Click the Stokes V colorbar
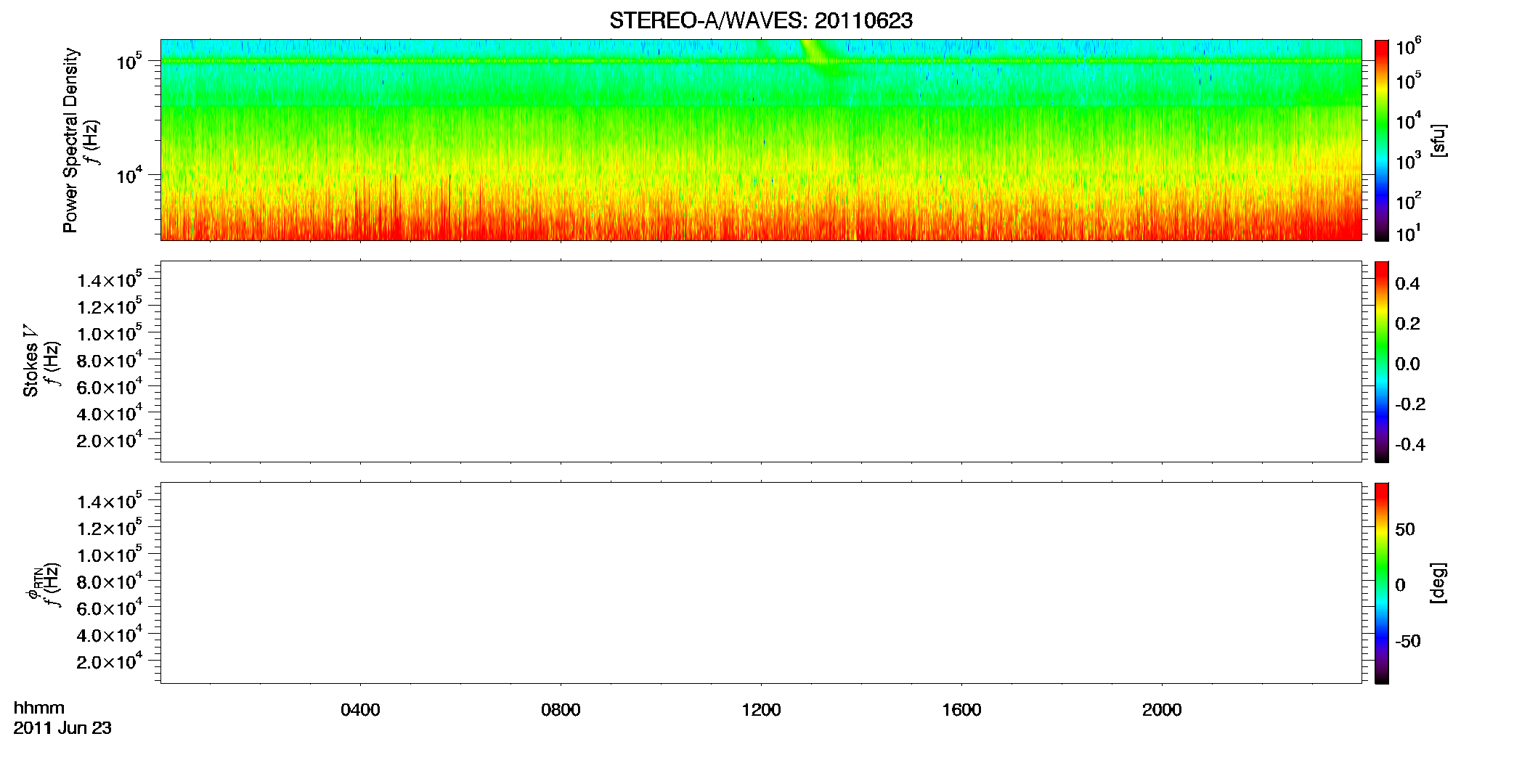 1382,362
